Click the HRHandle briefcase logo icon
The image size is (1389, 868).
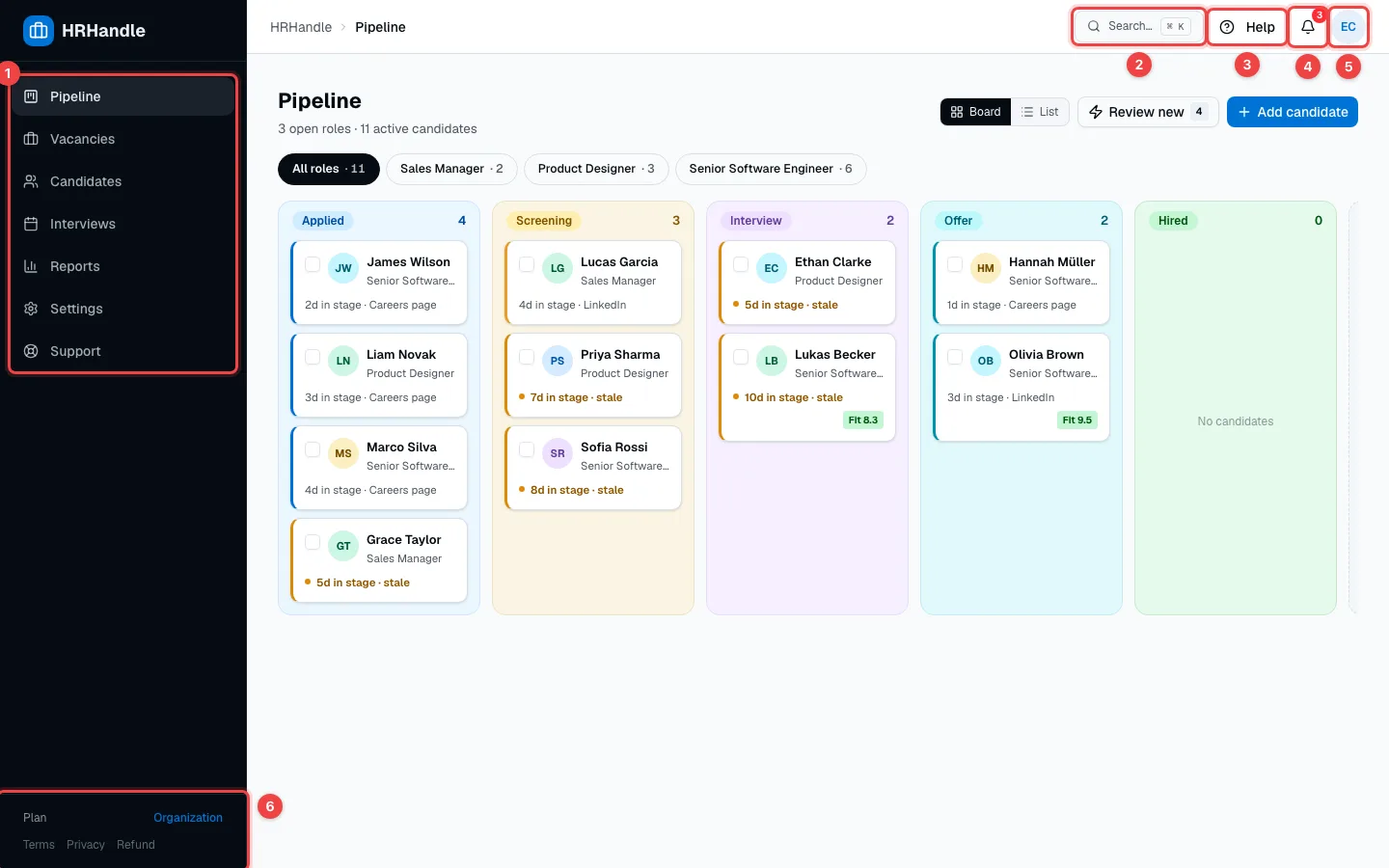click(39, 31)
